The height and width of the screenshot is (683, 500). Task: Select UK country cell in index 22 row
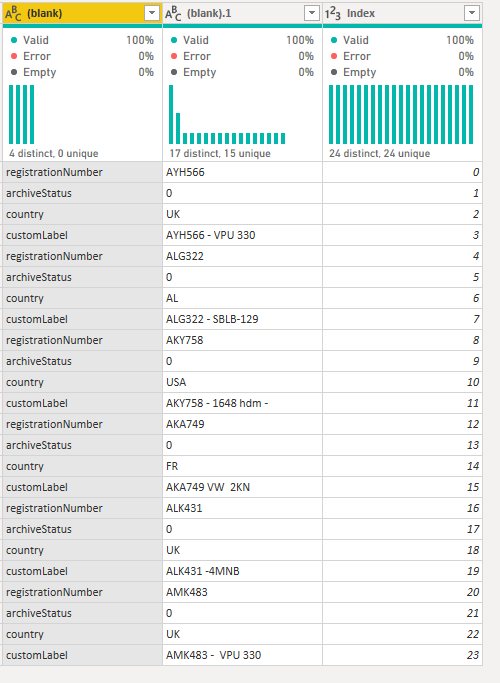click(242, 634)
